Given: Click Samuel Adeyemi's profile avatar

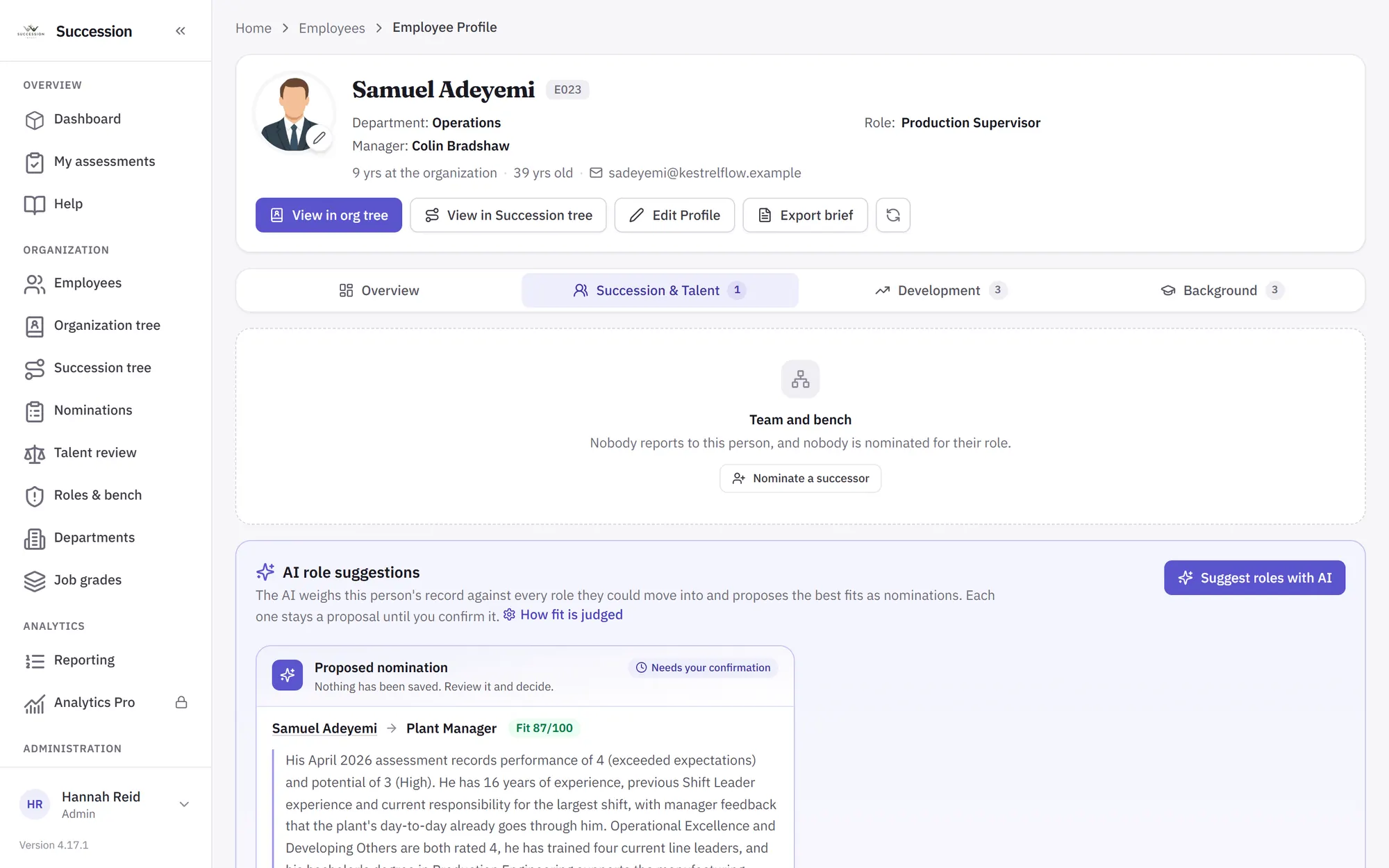Looking at the screenshot, I should pyautogui.click(x=294, y=112).
